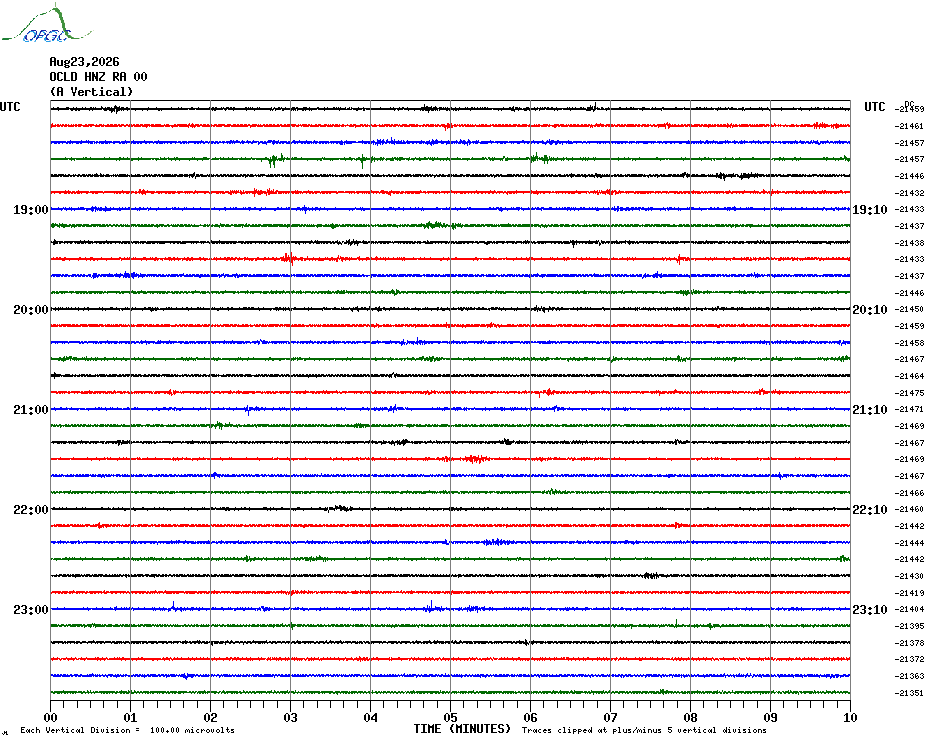This screenshot has width=930, height=744.
Task: Click the 08 minute tick label
Action: 690,717
